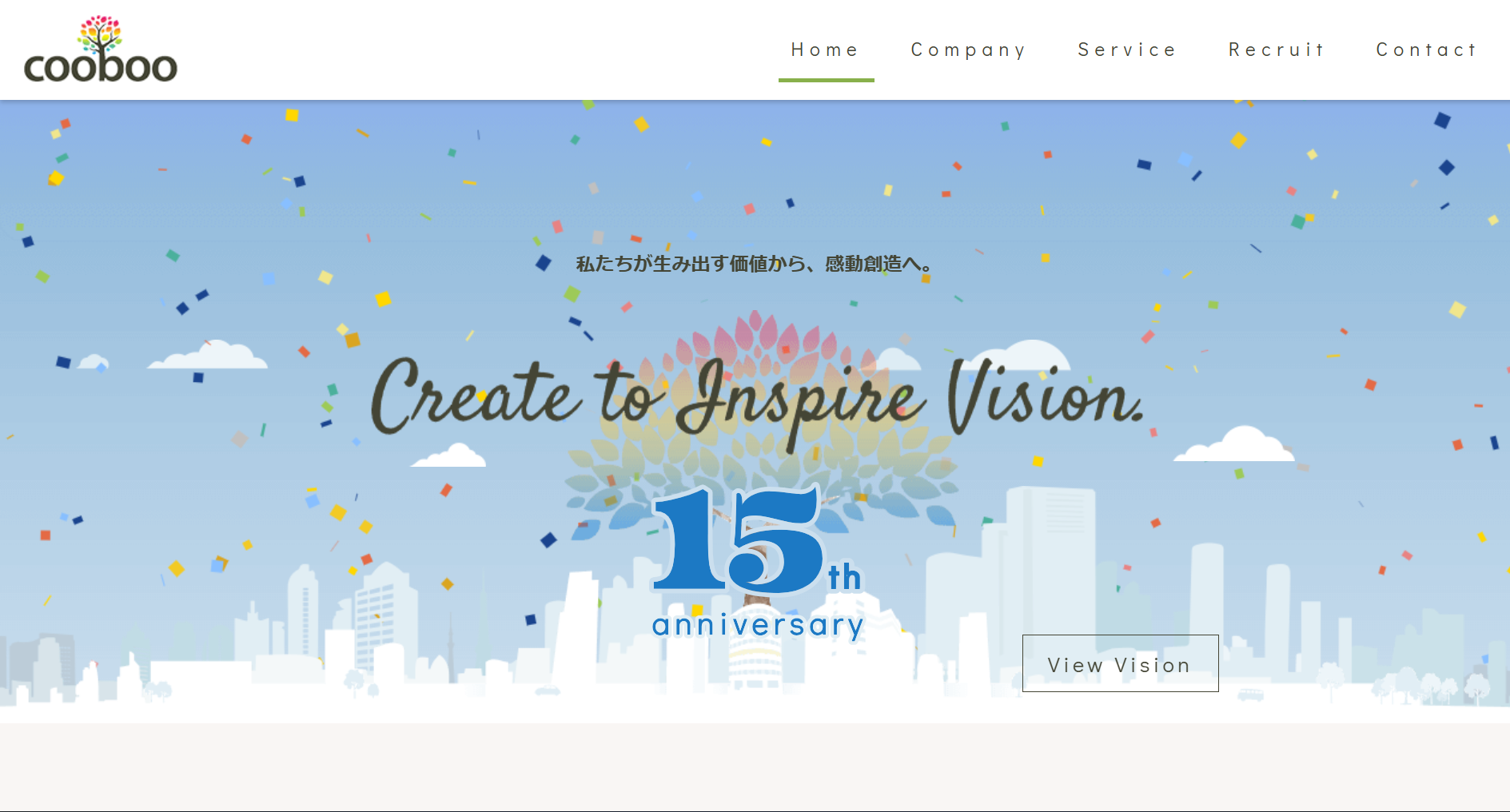Image resolution: width=1510 pixels, height=812 pixels.
Task: Click the beige section below the hero banner
Action: tap(755, 767)
